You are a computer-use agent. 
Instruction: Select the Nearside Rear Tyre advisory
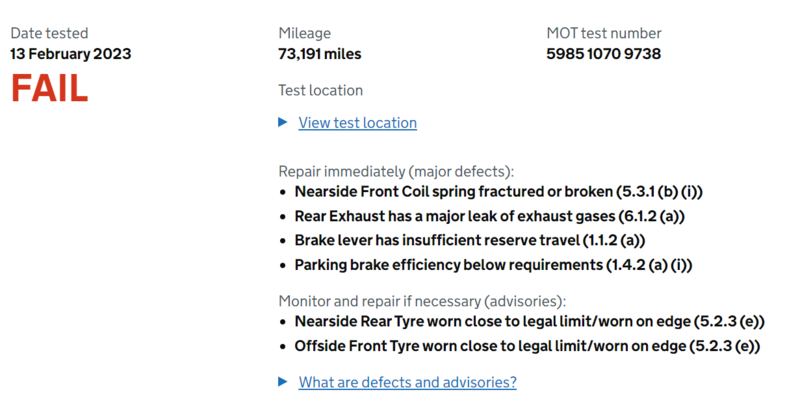(529, 322)
